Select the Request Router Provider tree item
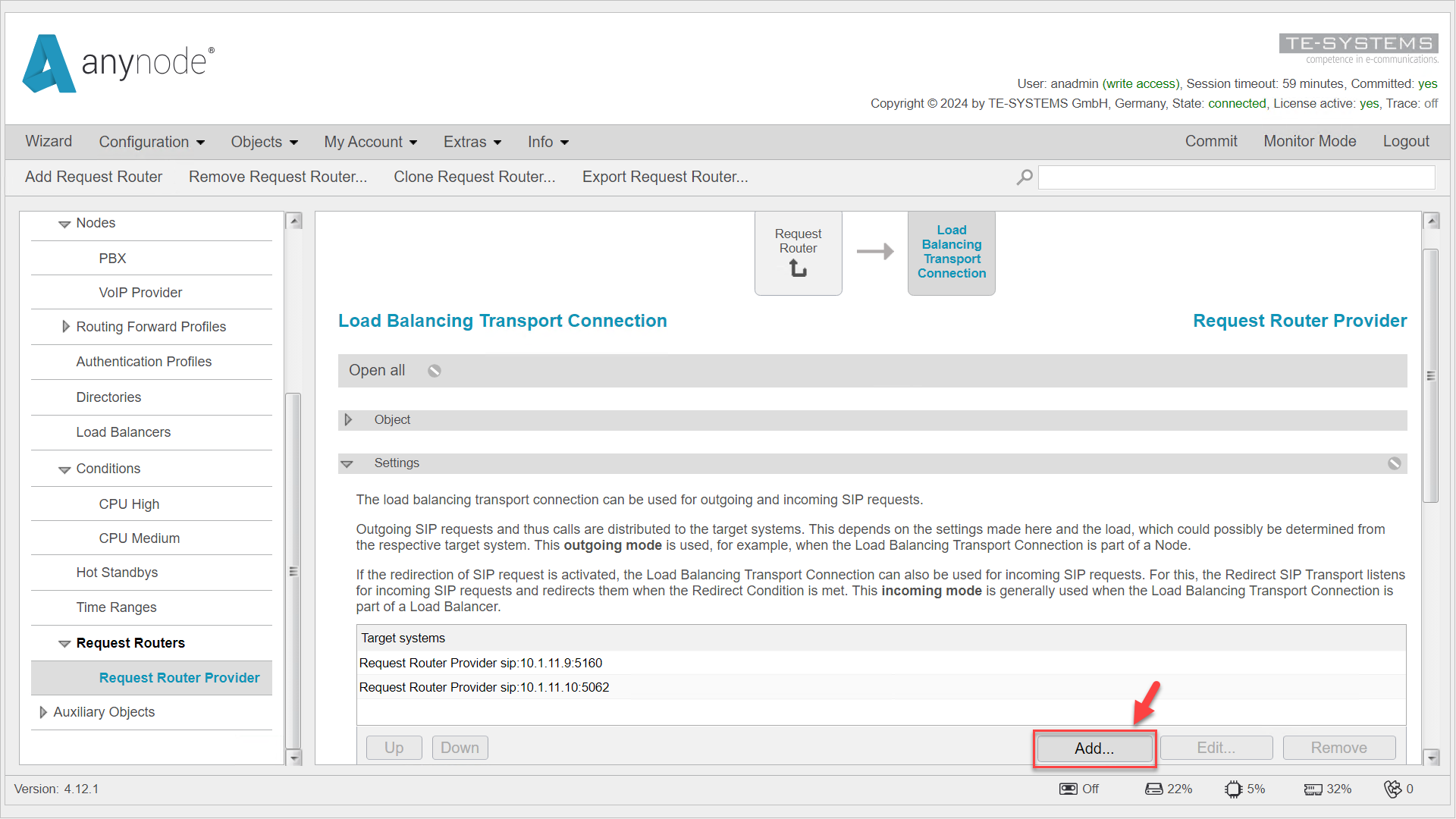 tap(179, 676)
